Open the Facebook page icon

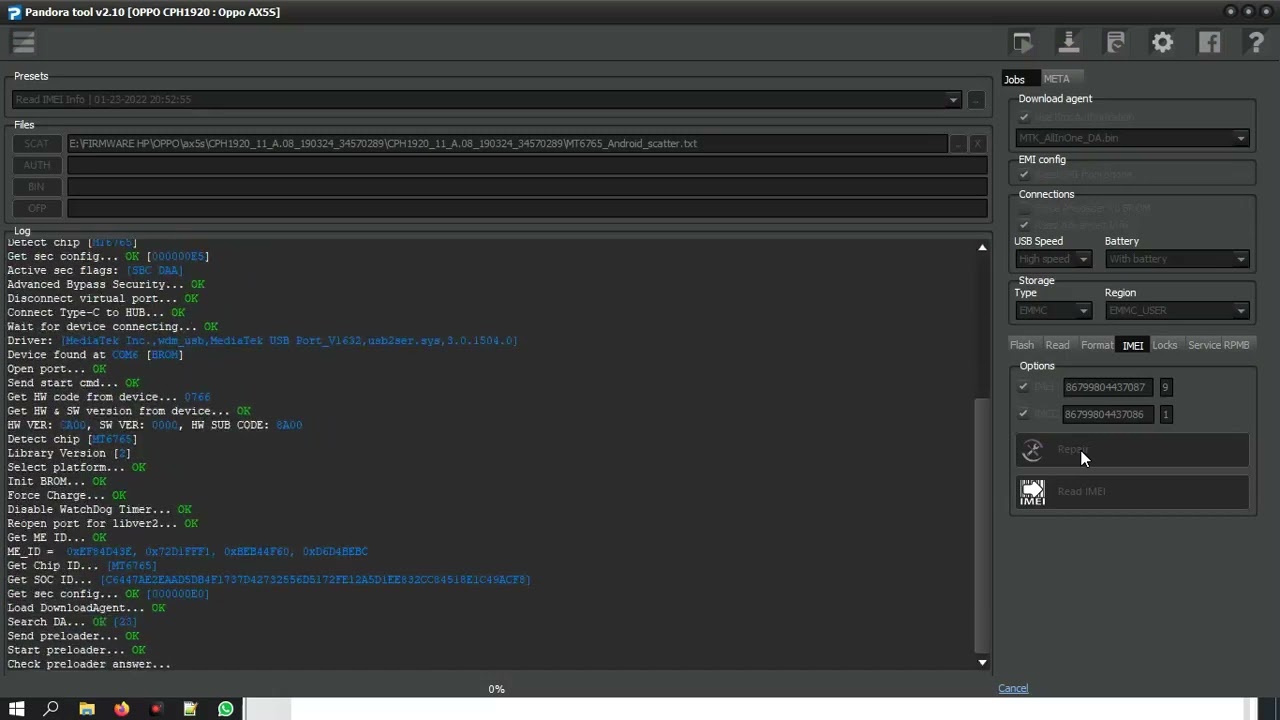1209,42
